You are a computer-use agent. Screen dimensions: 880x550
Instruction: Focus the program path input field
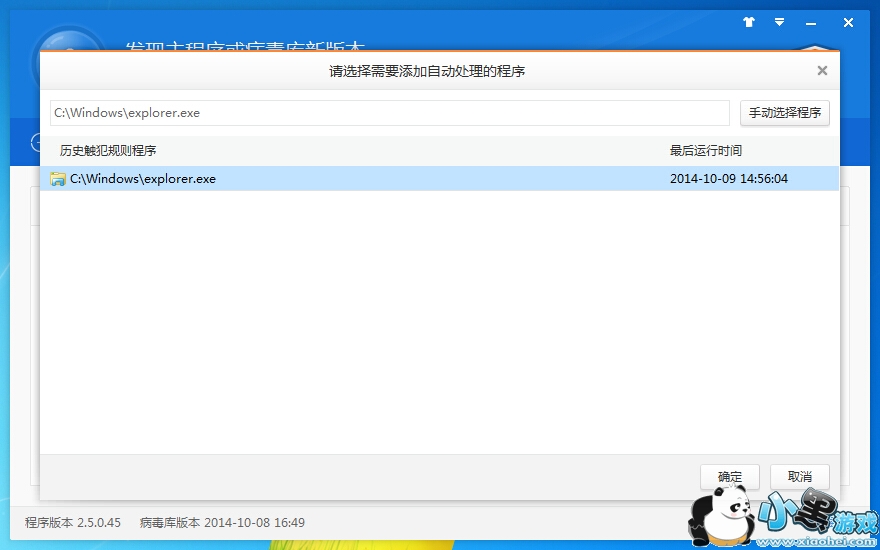[x=389, y=113]
